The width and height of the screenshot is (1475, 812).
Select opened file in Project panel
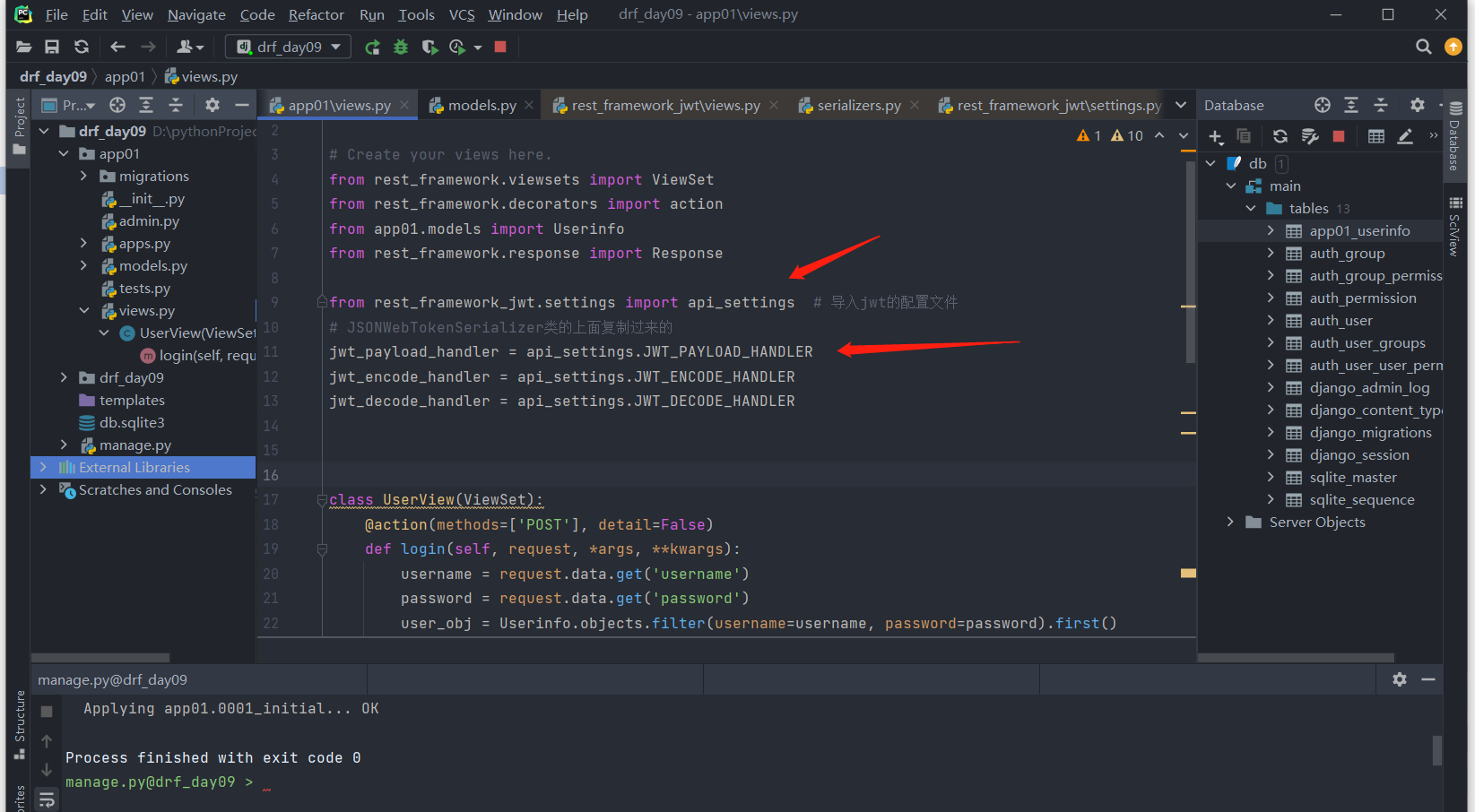pos(117,105)
